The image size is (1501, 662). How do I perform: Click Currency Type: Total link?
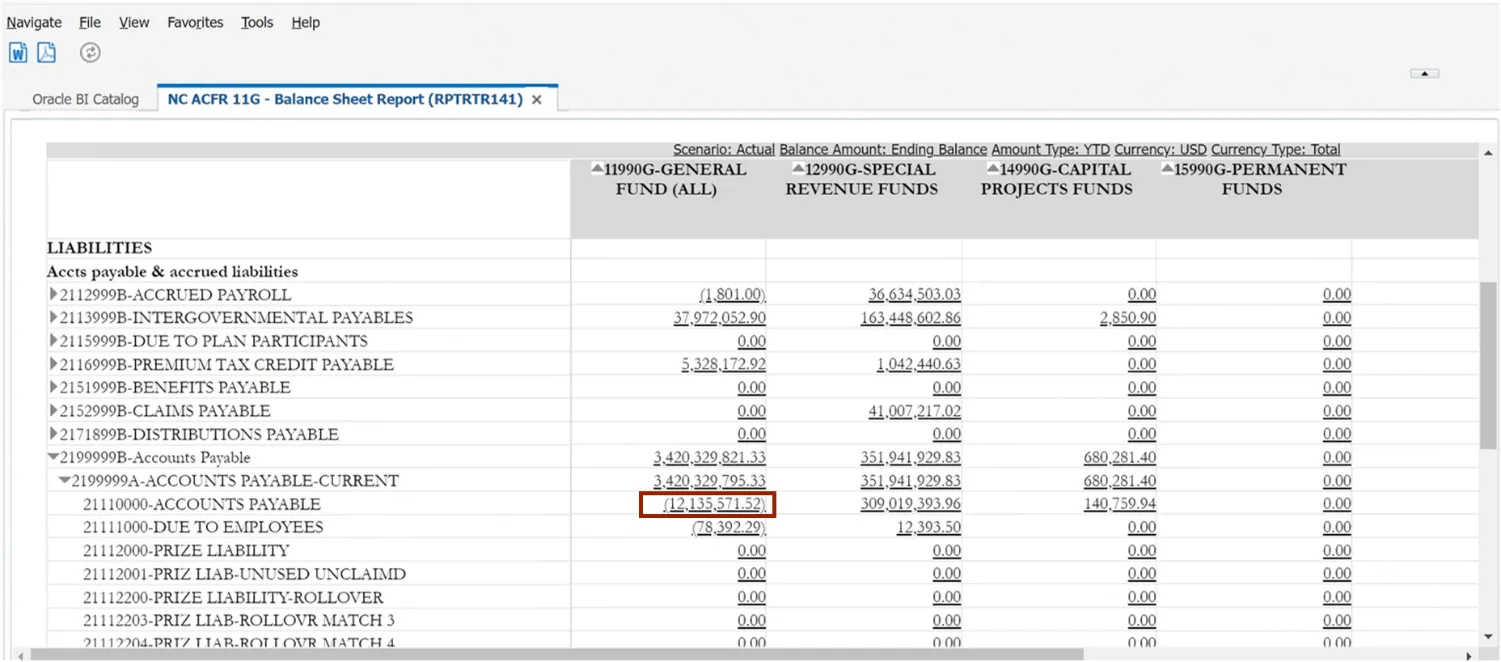pyautogui.click(x=1275, y=149)
